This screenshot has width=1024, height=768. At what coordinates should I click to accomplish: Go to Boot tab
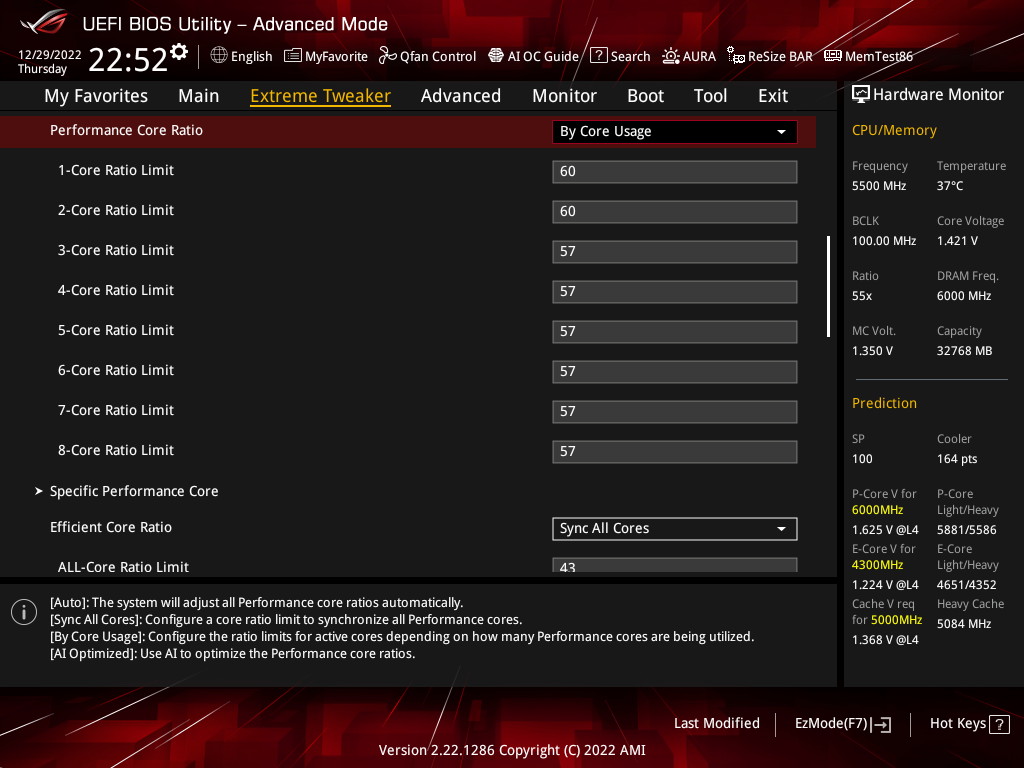click(x=645, y=96)
